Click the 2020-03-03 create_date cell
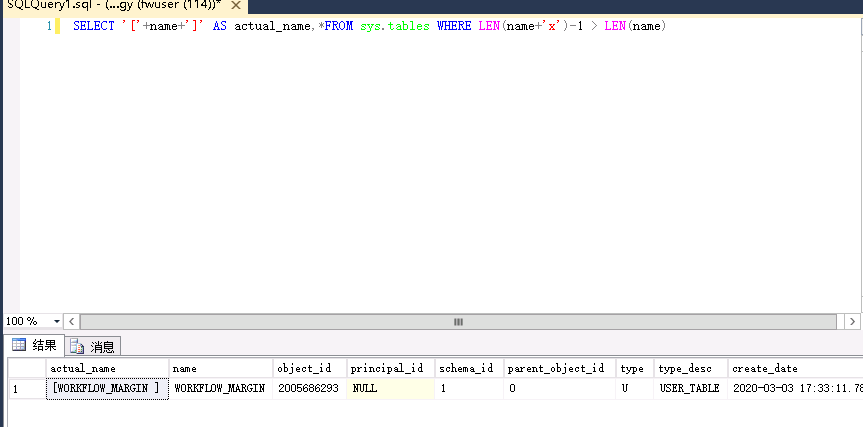 tap(795, 388)
